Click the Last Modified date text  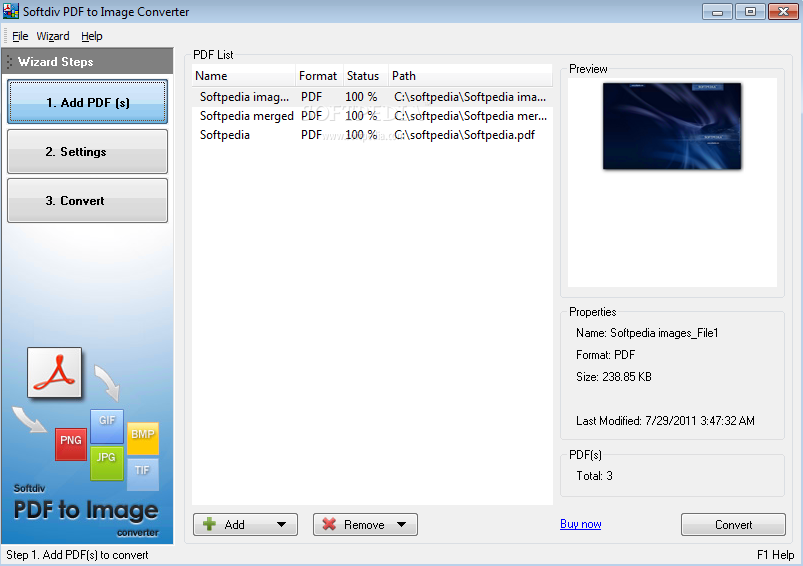pos(665,421)
